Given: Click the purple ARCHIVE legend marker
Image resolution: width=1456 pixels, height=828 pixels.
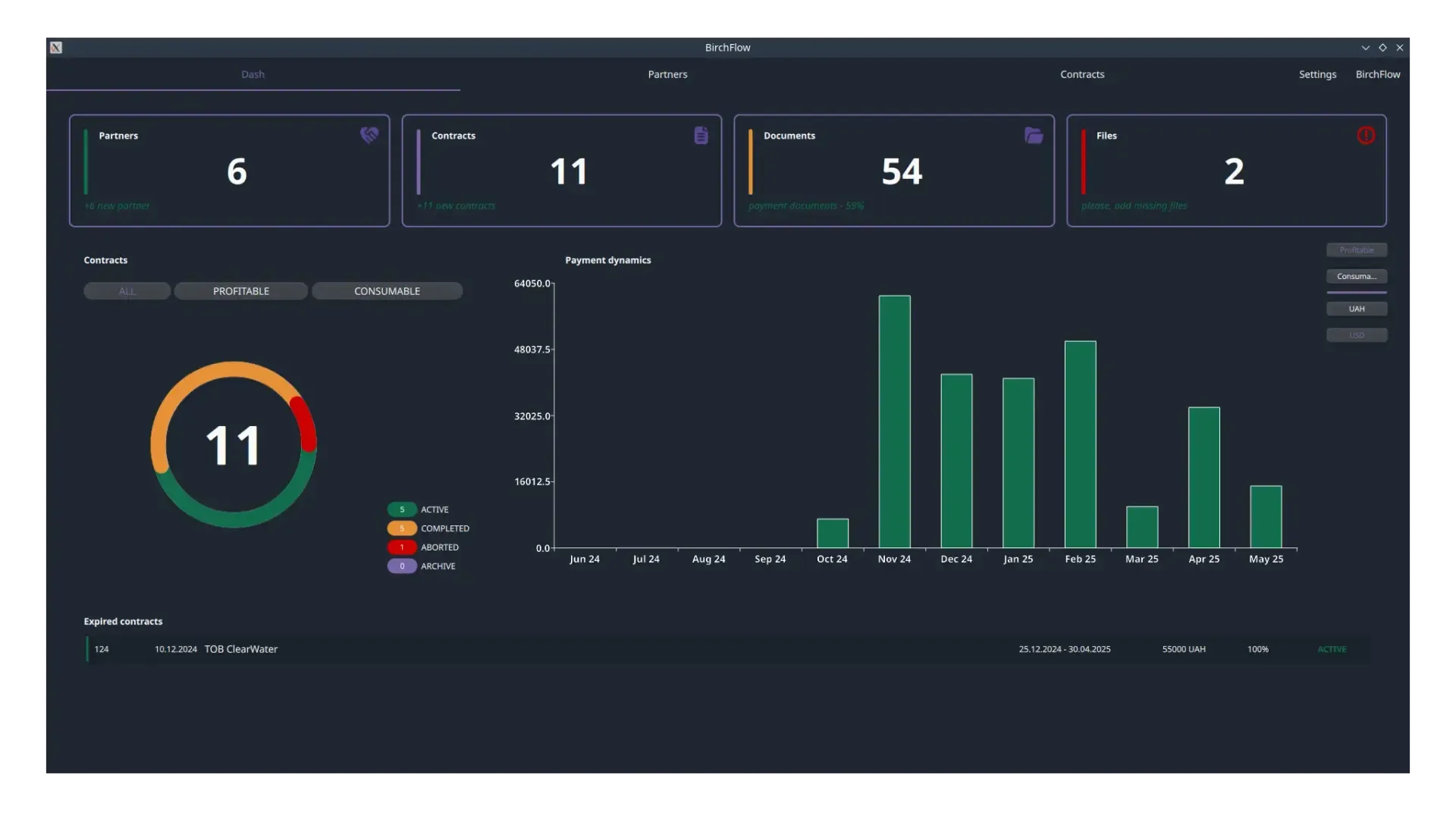Looking at the screenshot, I should [x=402, y=566].
